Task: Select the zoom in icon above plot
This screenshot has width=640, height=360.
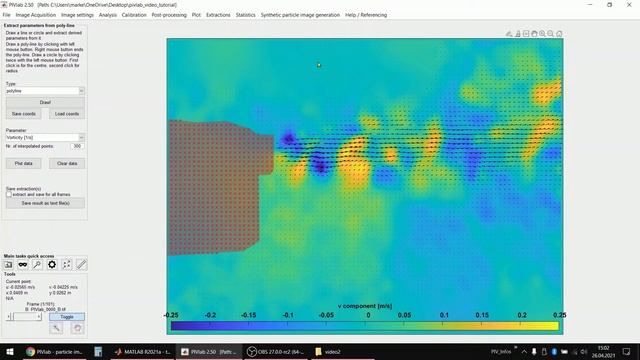Action: pos(542,34)
